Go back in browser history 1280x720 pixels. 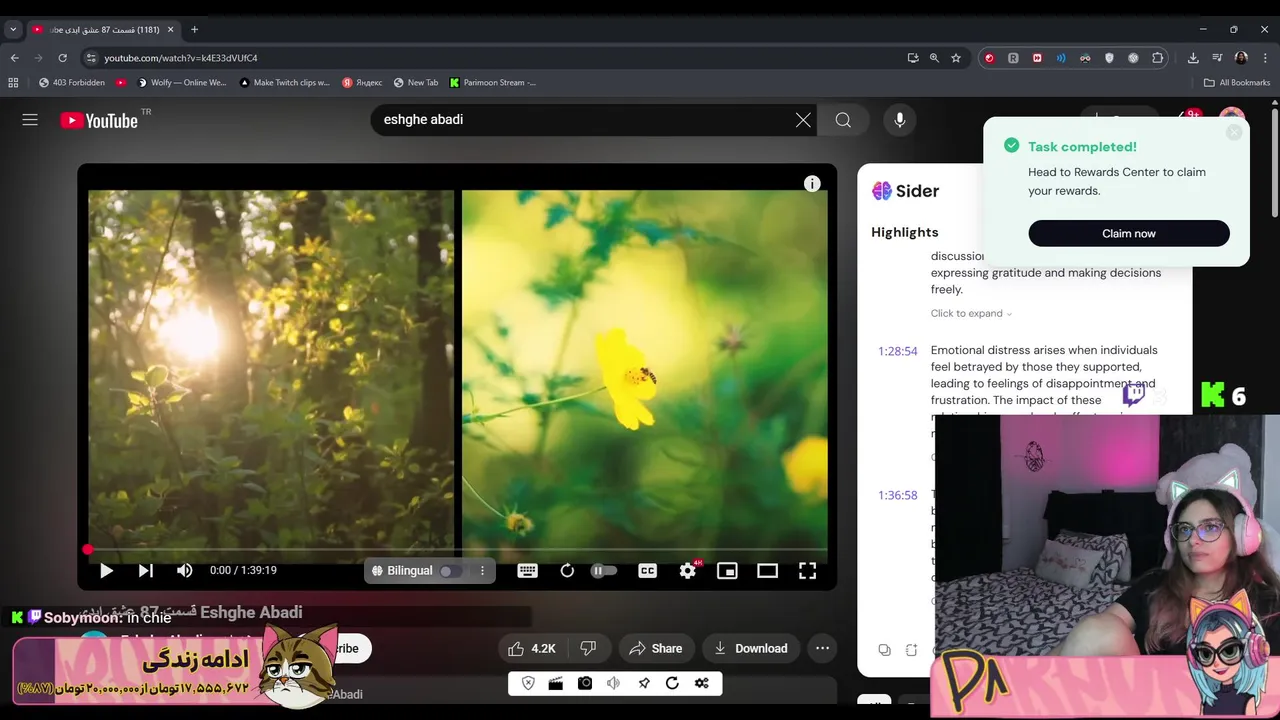(x=14, y=58)
